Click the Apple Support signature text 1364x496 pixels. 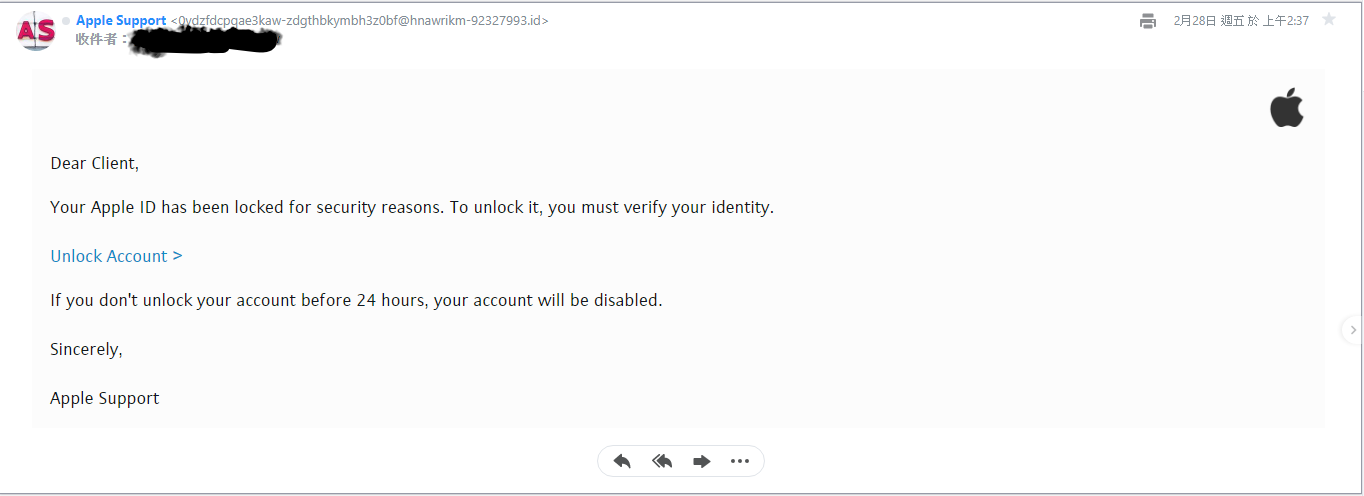104,398
